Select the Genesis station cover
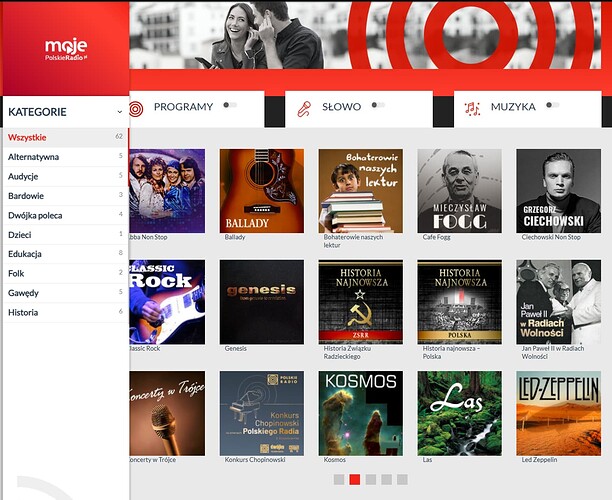Viewport: 612px width, 500px height. click(261, 302)
